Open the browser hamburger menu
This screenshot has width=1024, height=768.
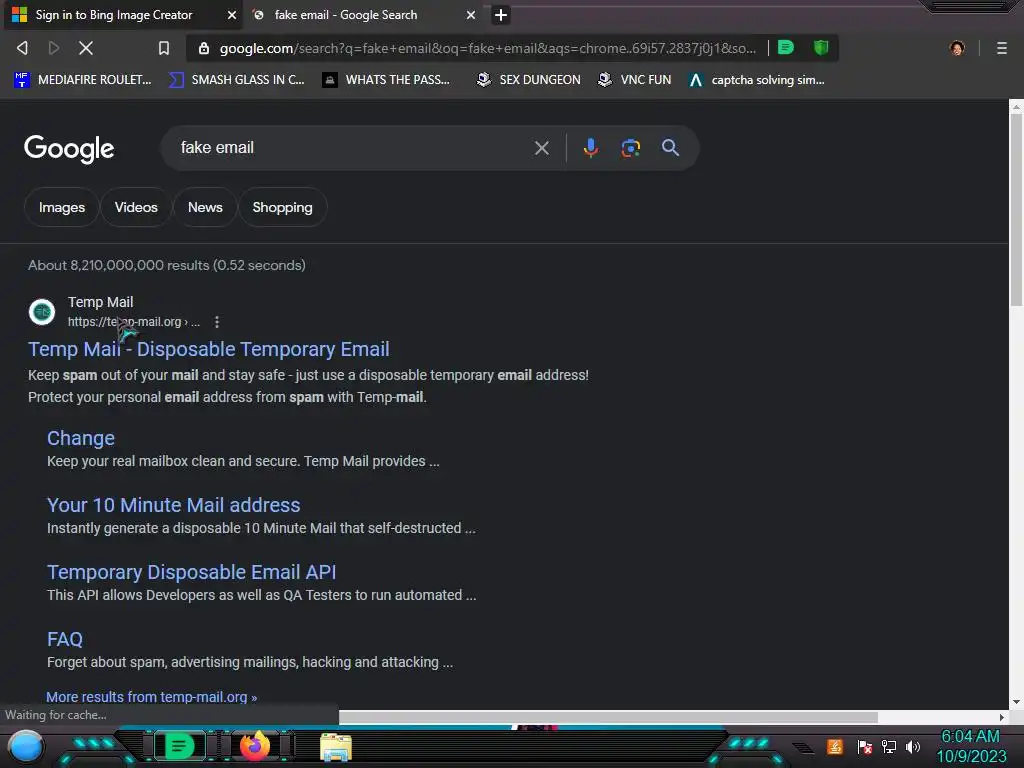[x=1002, y=48]
